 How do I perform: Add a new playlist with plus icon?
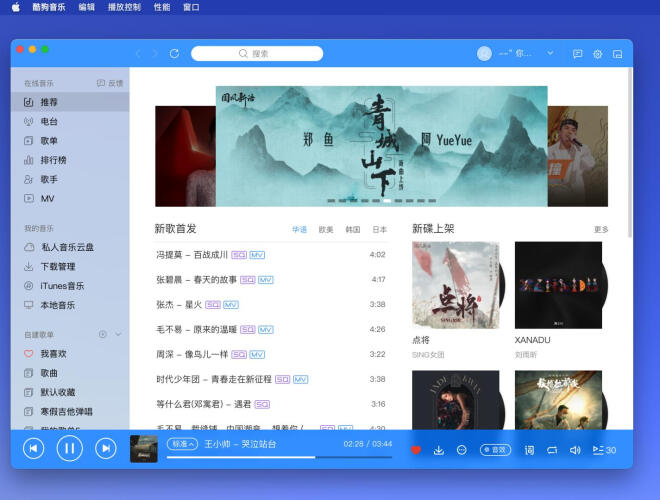(x=102, y=335)
